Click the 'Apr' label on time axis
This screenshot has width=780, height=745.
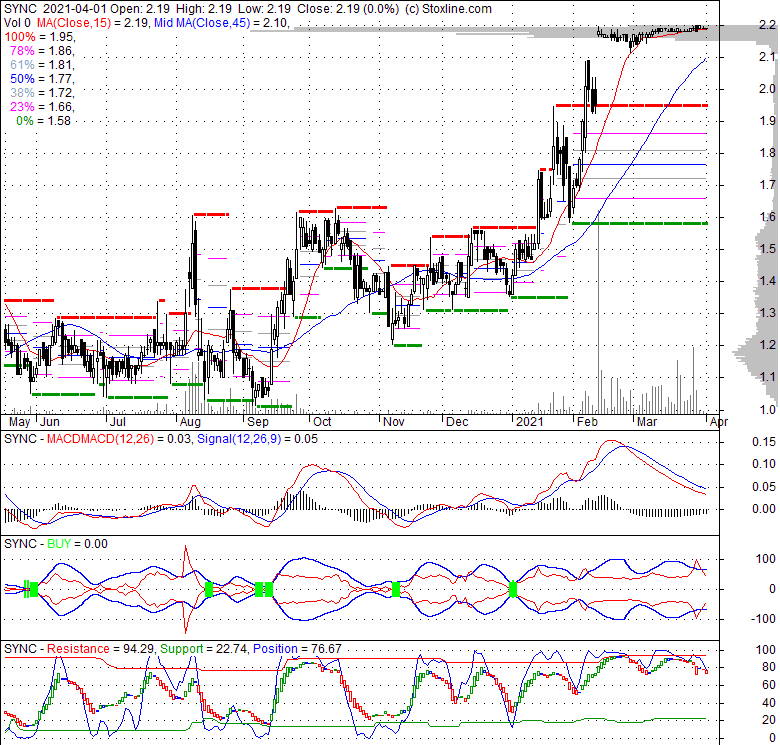pyautogui.click(x=719, y=422)
